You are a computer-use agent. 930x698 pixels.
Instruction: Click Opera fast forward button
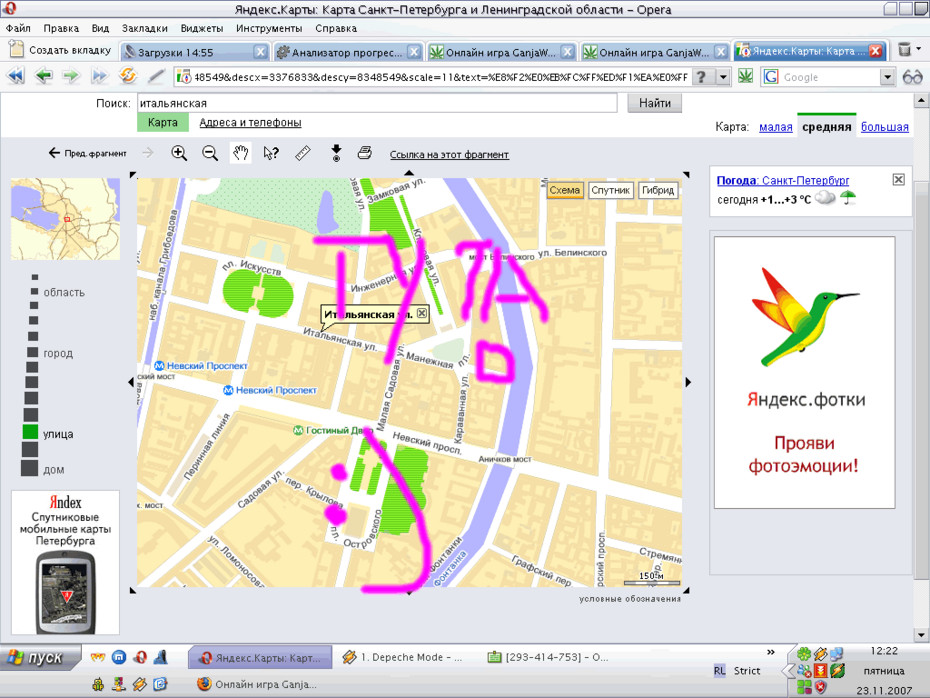[x=98, y=76]
